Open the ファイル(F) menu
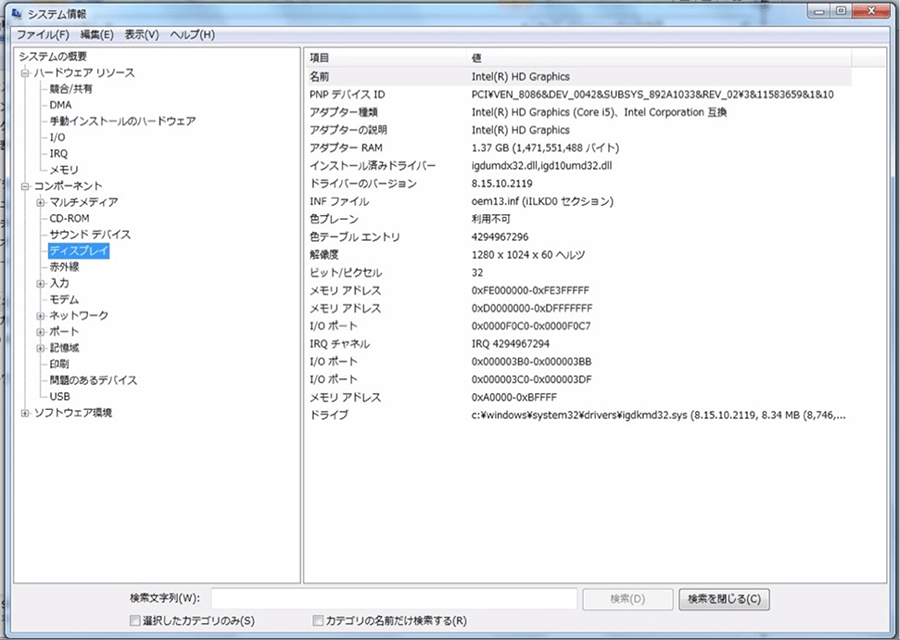This screenshot has height=640, width=900. coord(43,35)
